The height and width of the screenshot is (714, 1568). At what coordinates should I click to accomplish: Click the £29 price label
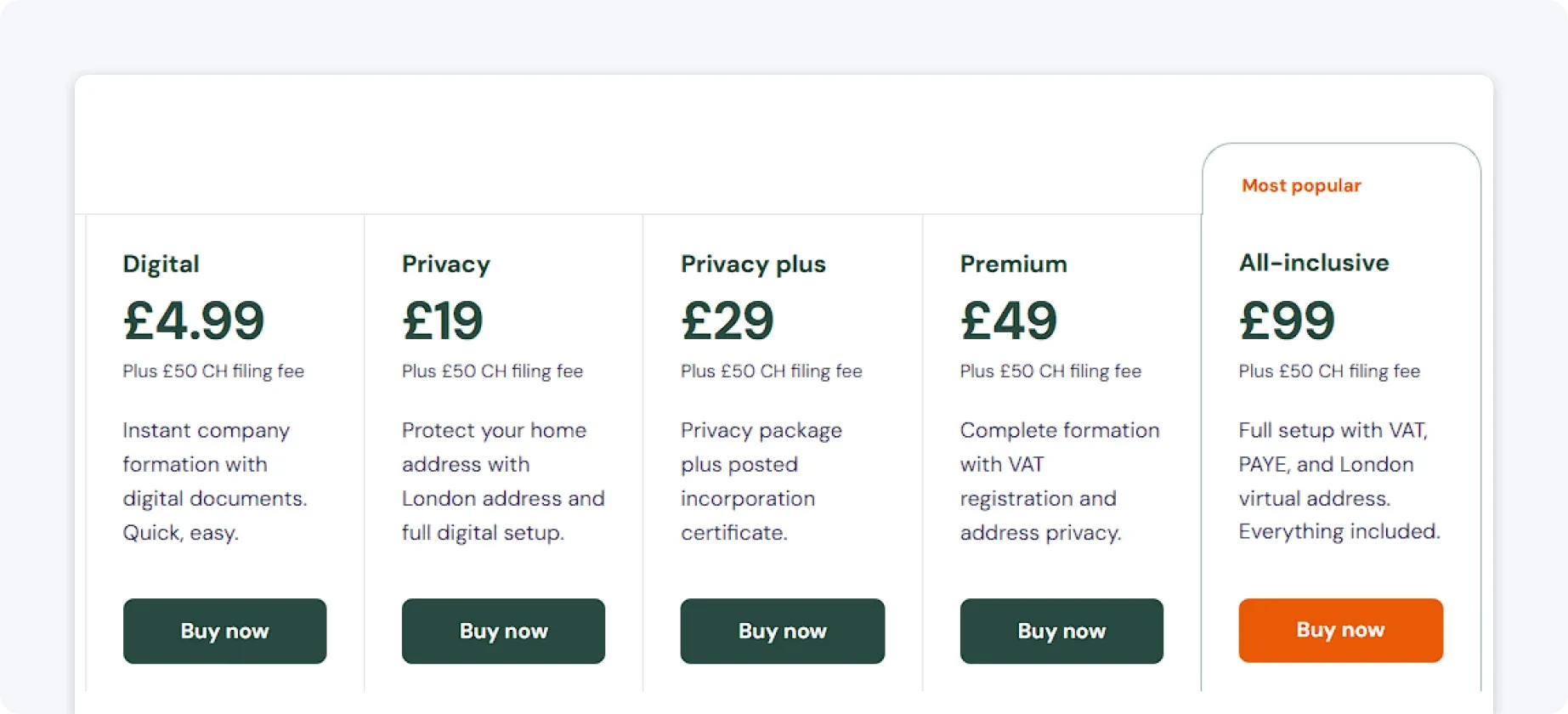click(x=727, y=320)
